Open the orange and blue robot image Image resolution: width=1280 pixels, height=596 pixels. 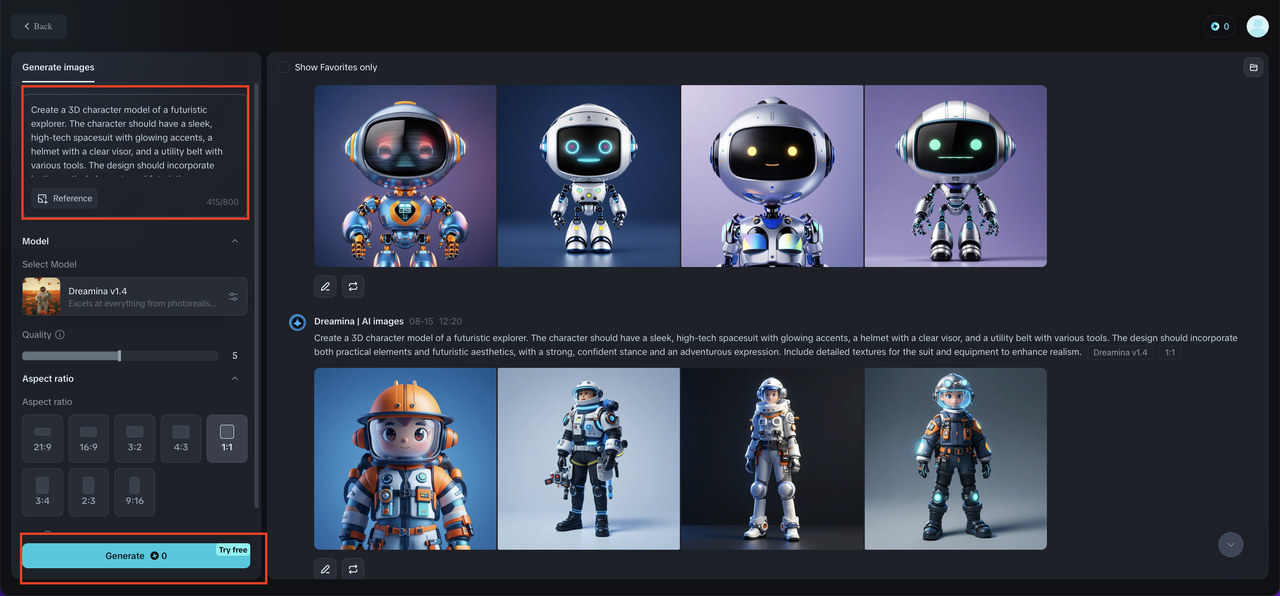pyautogui.click(x=405, y=176)
